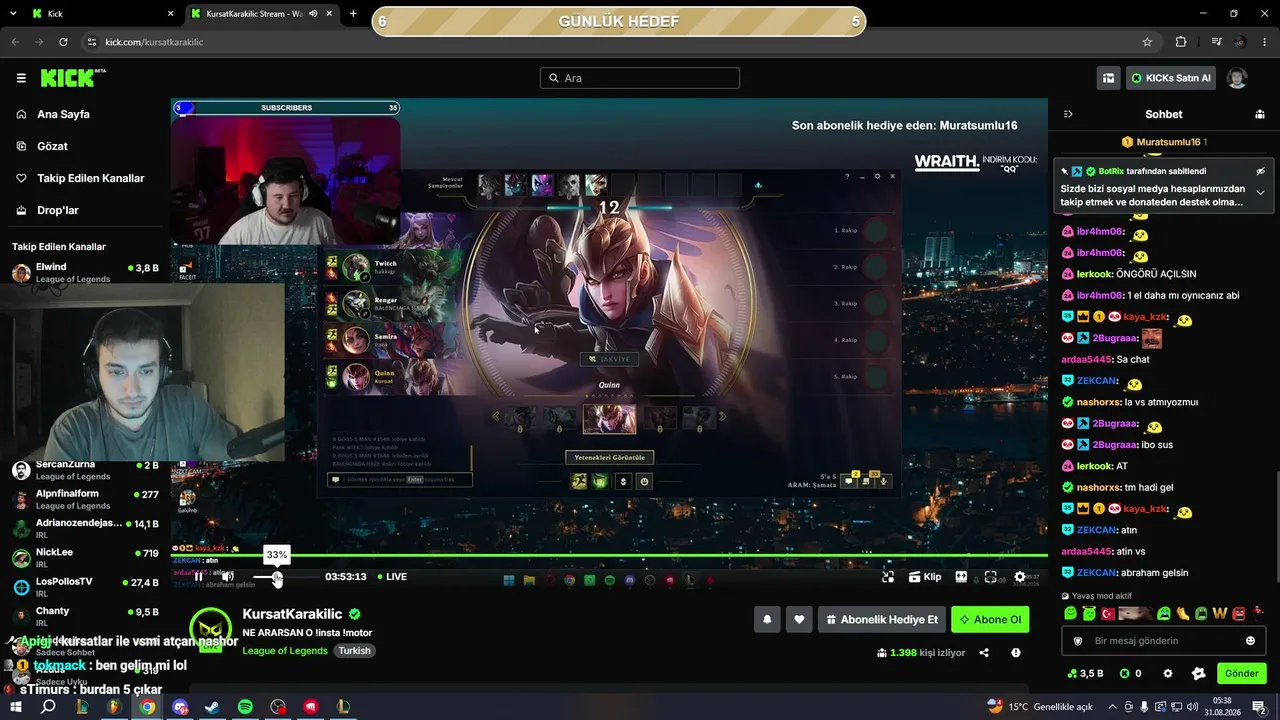The image size is (1280, 720).
Task: Open Discord from the taskbar
Action: (x=180, y=707)
